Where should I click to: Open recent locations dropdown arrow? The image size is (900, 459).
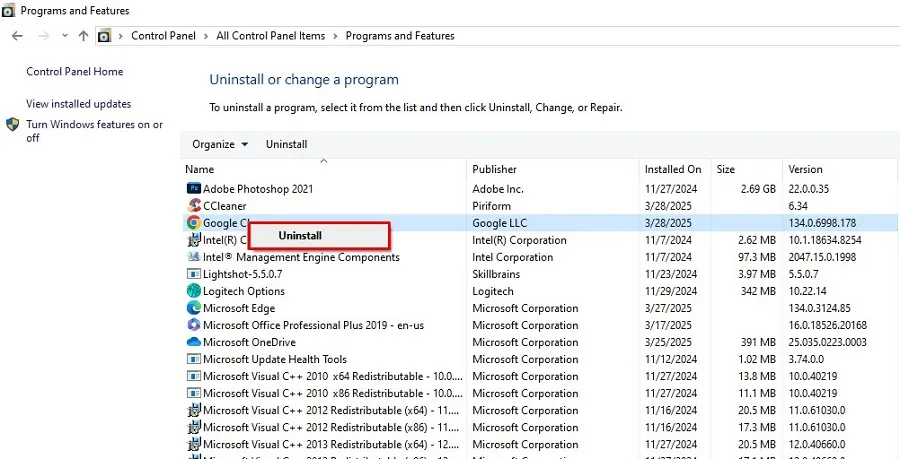[65, 36]
